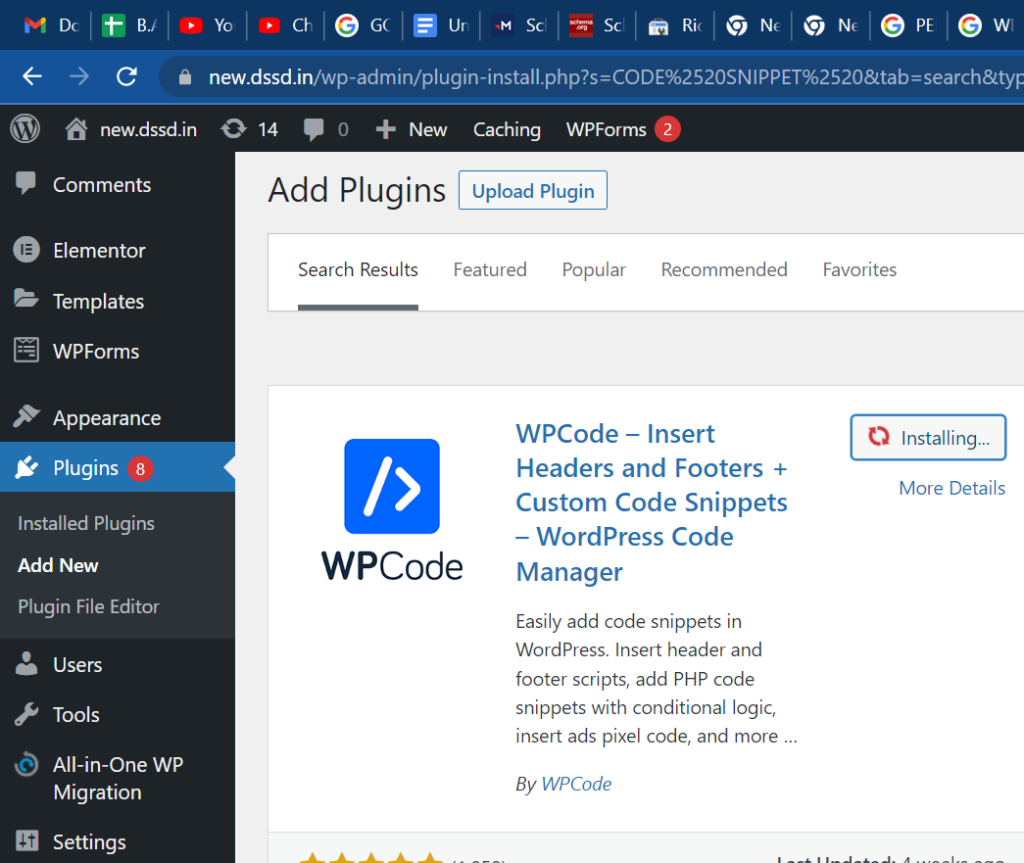Click the padlock site info icon
1024x863 pixels.
coord(185,78)
